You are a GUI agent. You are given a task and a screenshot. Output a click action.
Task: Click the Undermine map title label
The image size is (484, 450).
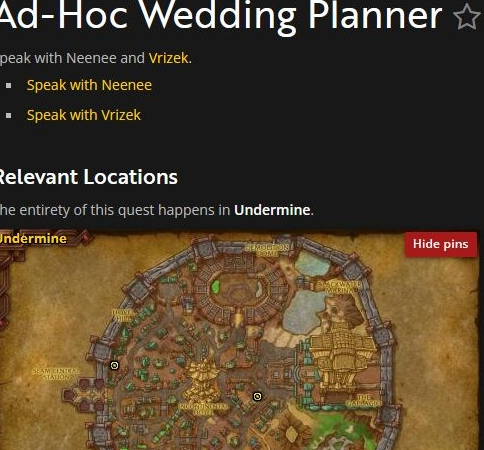[32, 239]
